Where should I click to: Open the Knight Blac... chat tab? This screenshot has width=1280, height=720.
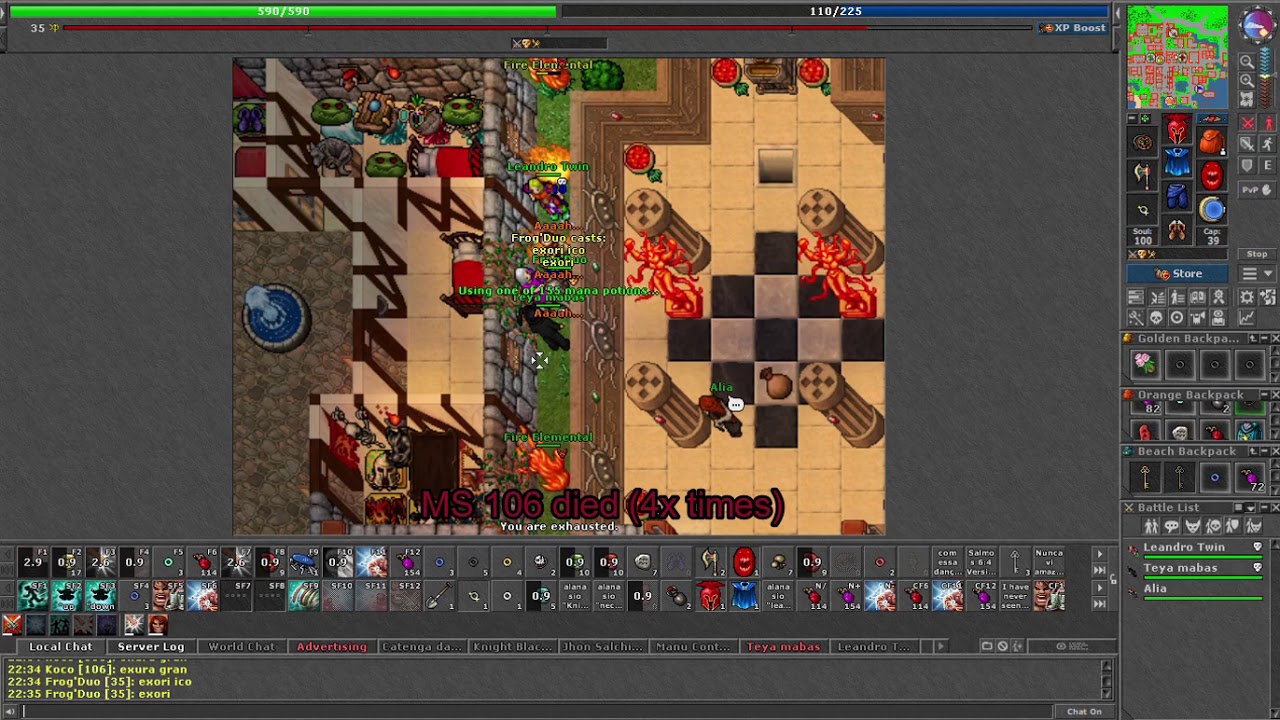click(512, 647)
